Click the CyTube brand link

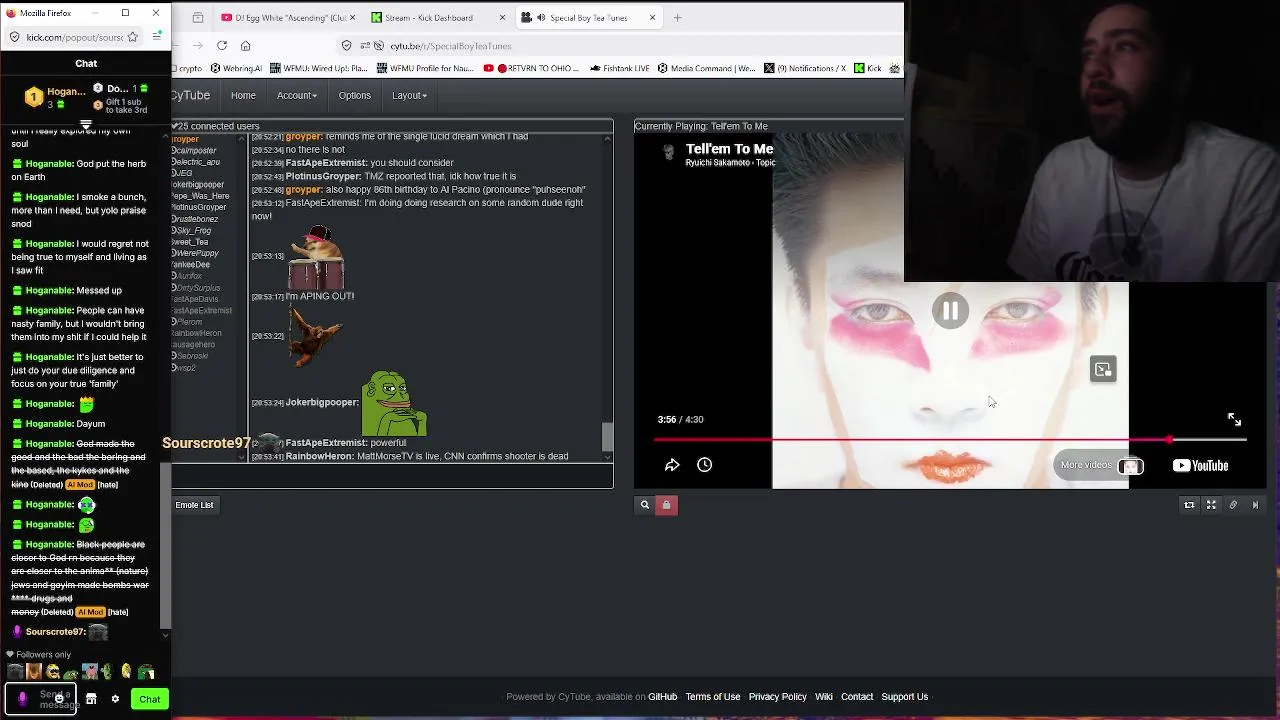coord(190,95)
